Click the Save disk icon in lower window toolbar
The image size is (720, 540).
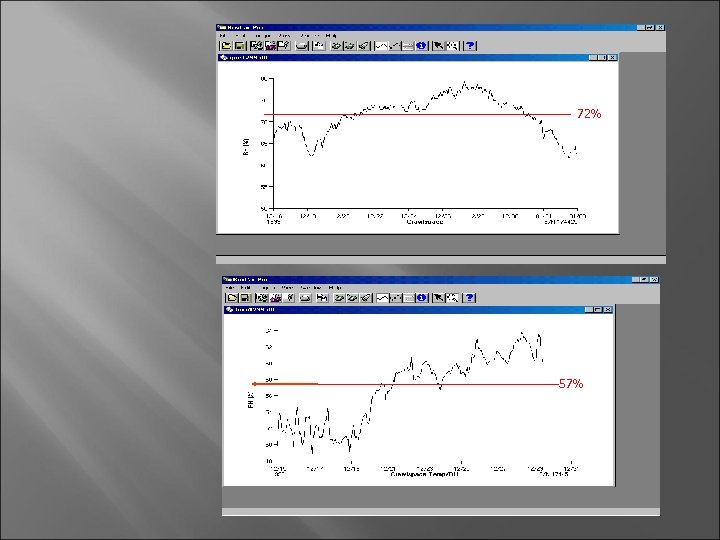click(x=245, y=298)
